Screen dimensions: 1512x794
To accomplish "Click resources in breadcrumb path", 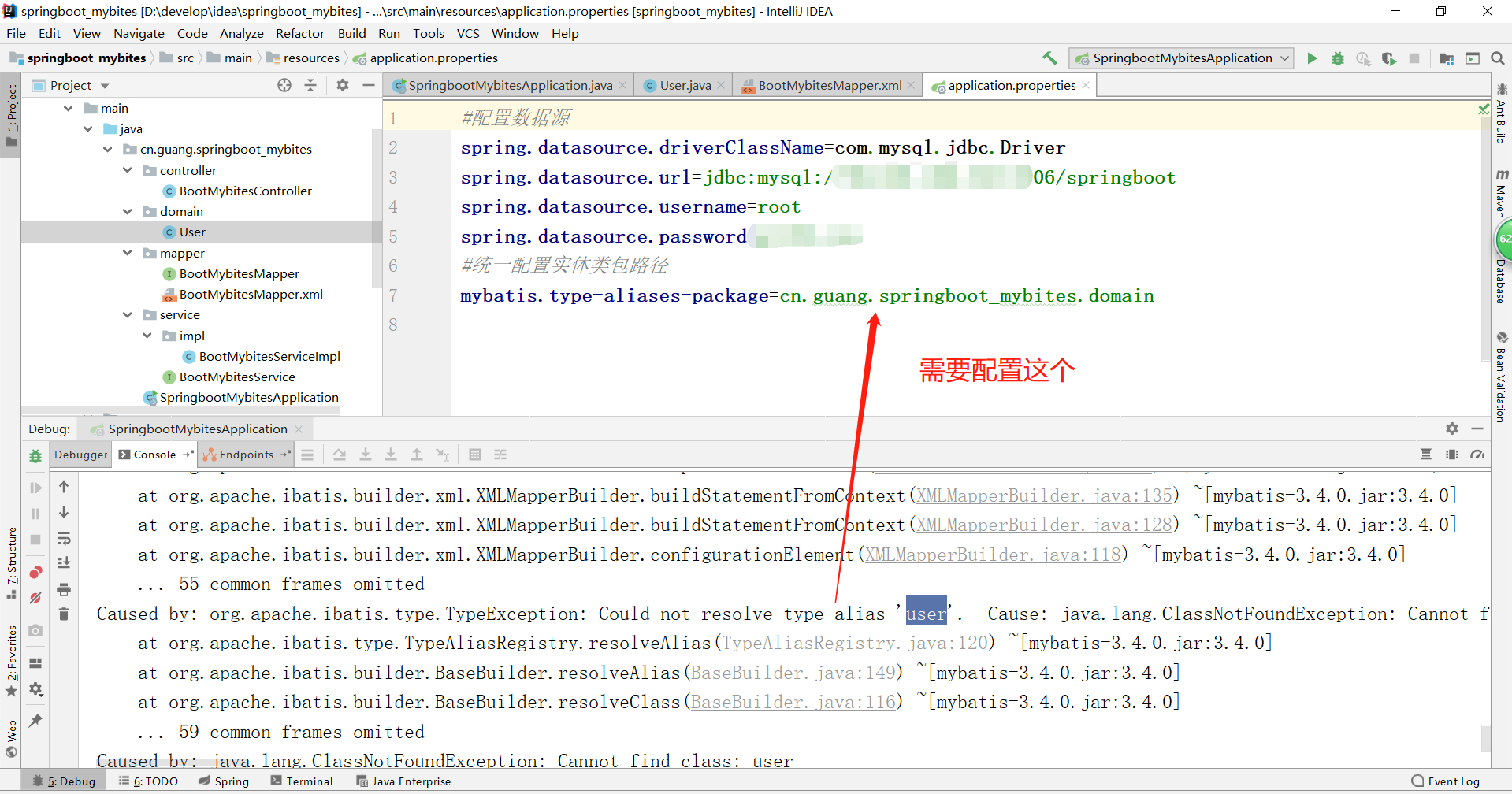I will (x=311, y=58).
